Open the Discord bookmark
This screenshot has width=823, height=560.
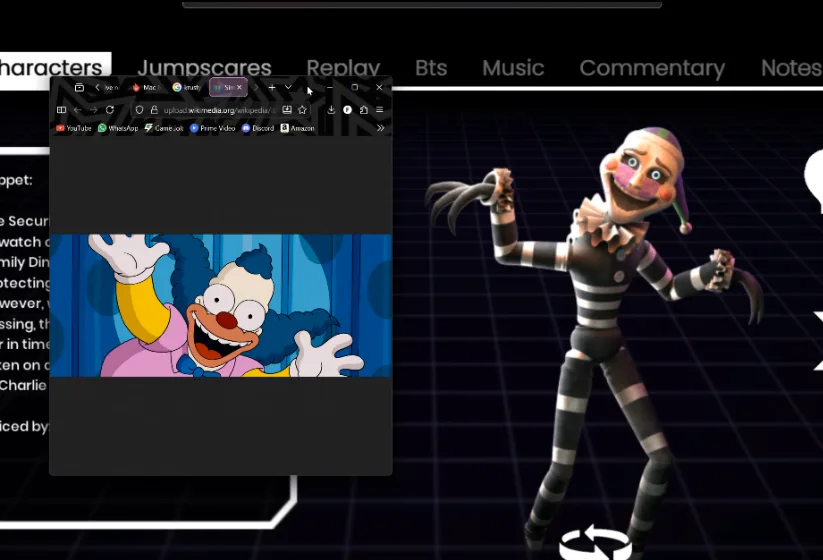tap(258, 128)
